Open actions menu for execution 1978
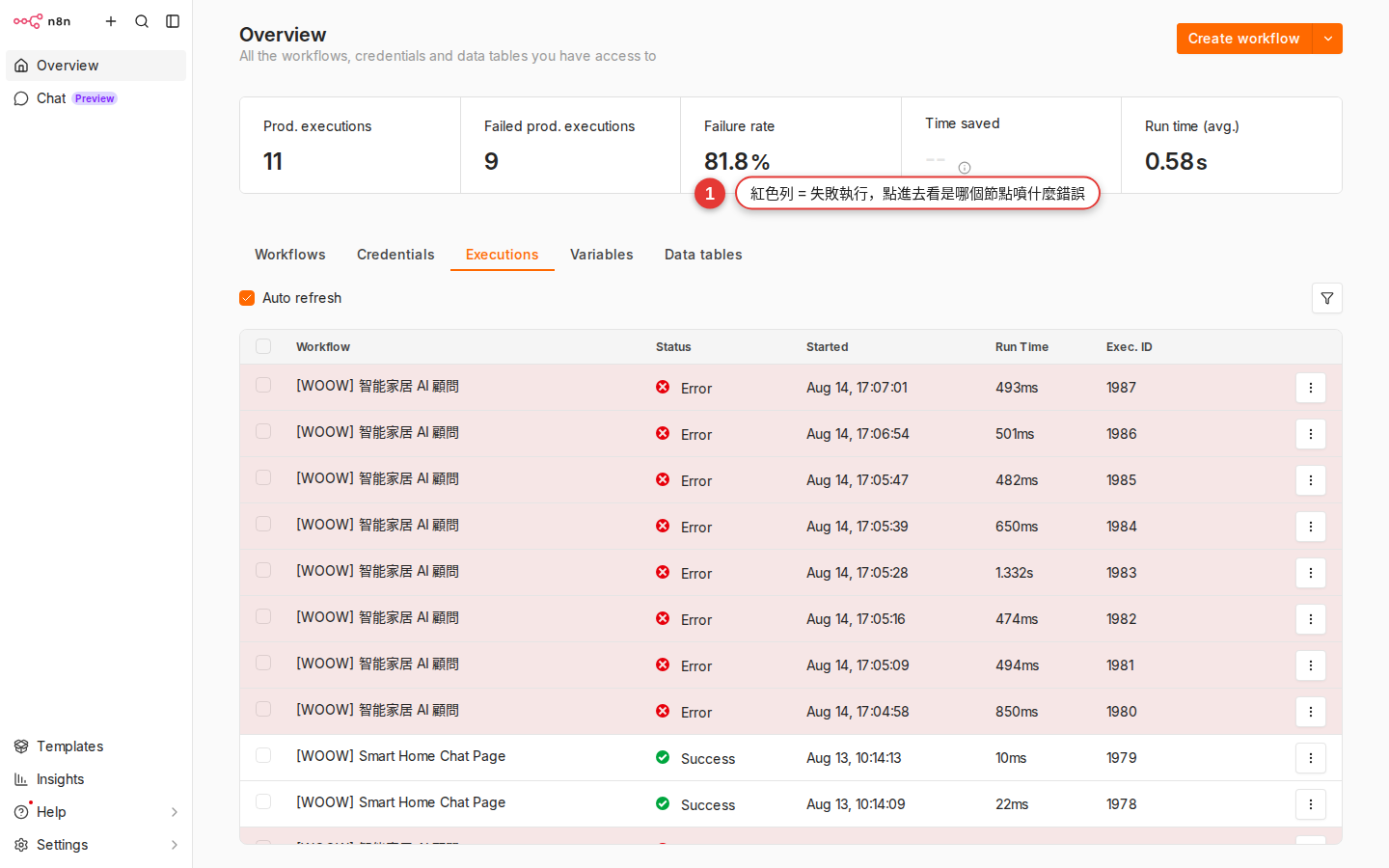The width and height of the screenshot is (1389, 868). point(1311,804)
